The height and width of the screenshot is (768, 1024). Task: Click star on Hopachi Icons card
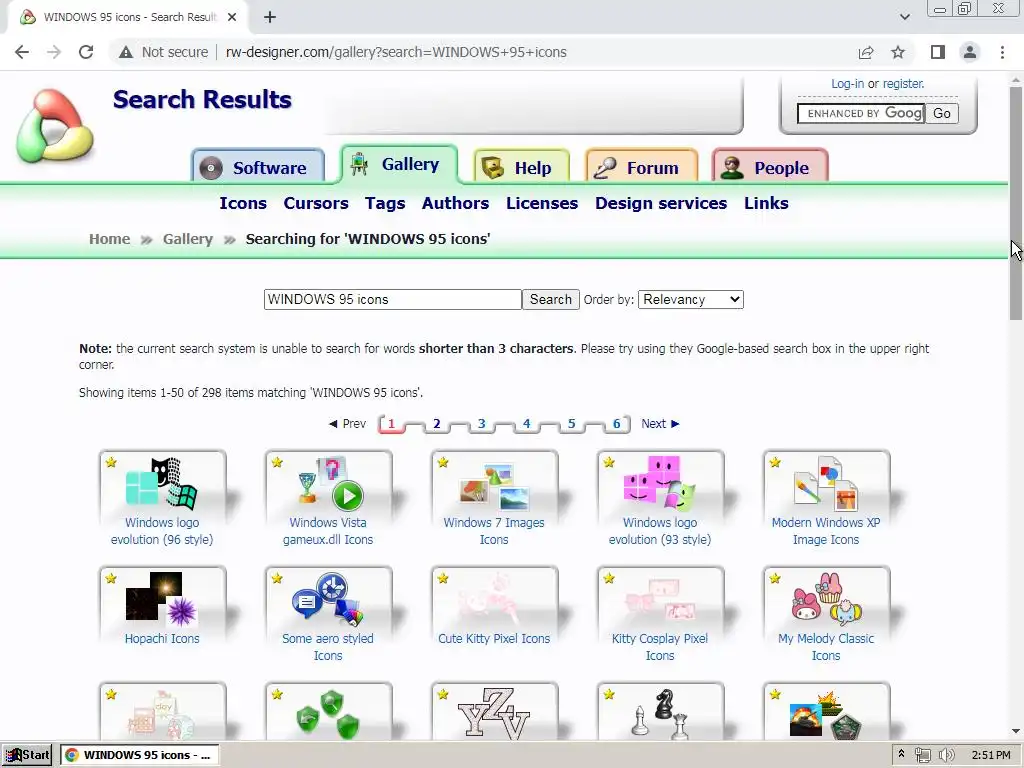coord(111,579)
